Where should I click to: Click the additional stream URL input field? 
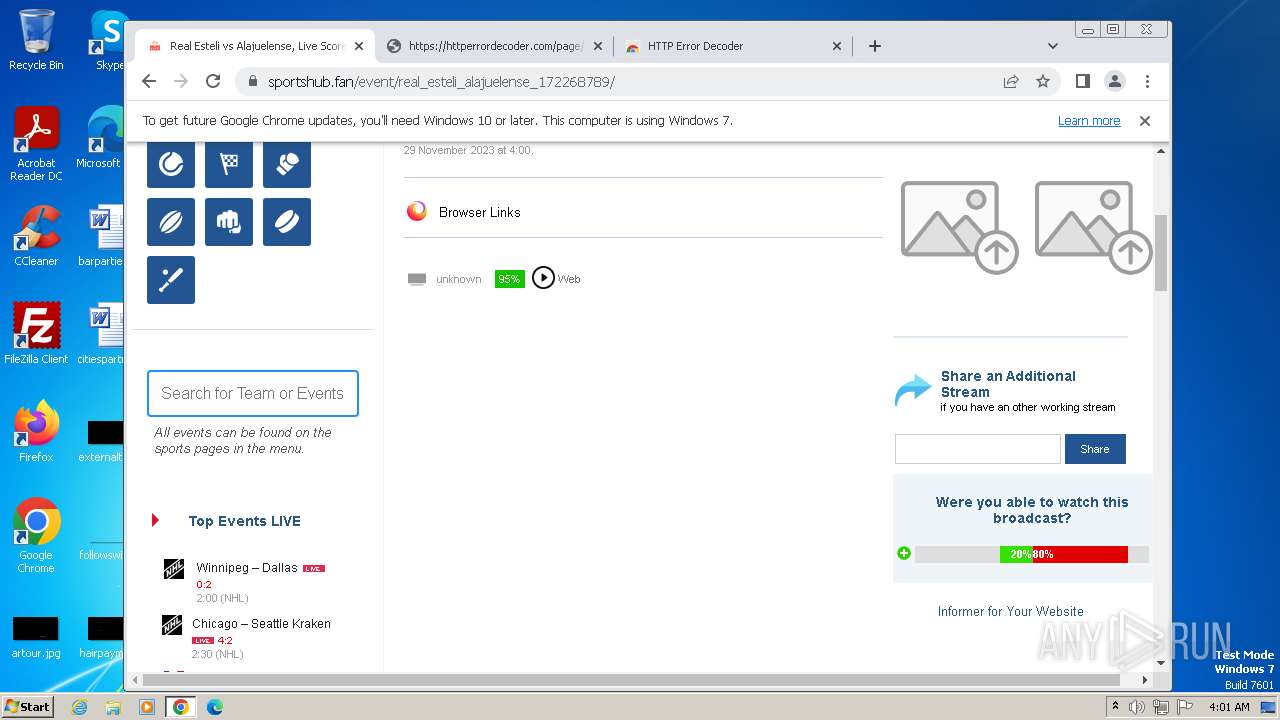tap(978, 449)
